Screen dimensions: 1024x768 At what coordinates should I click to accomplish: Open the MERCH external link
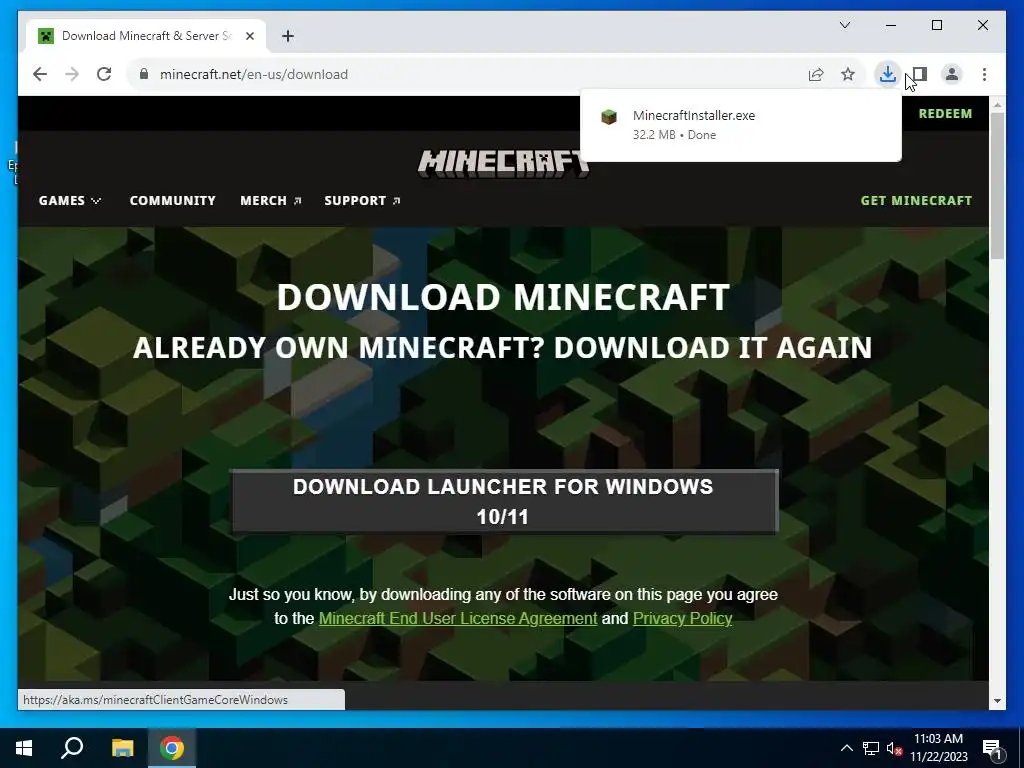click(270, 200)
